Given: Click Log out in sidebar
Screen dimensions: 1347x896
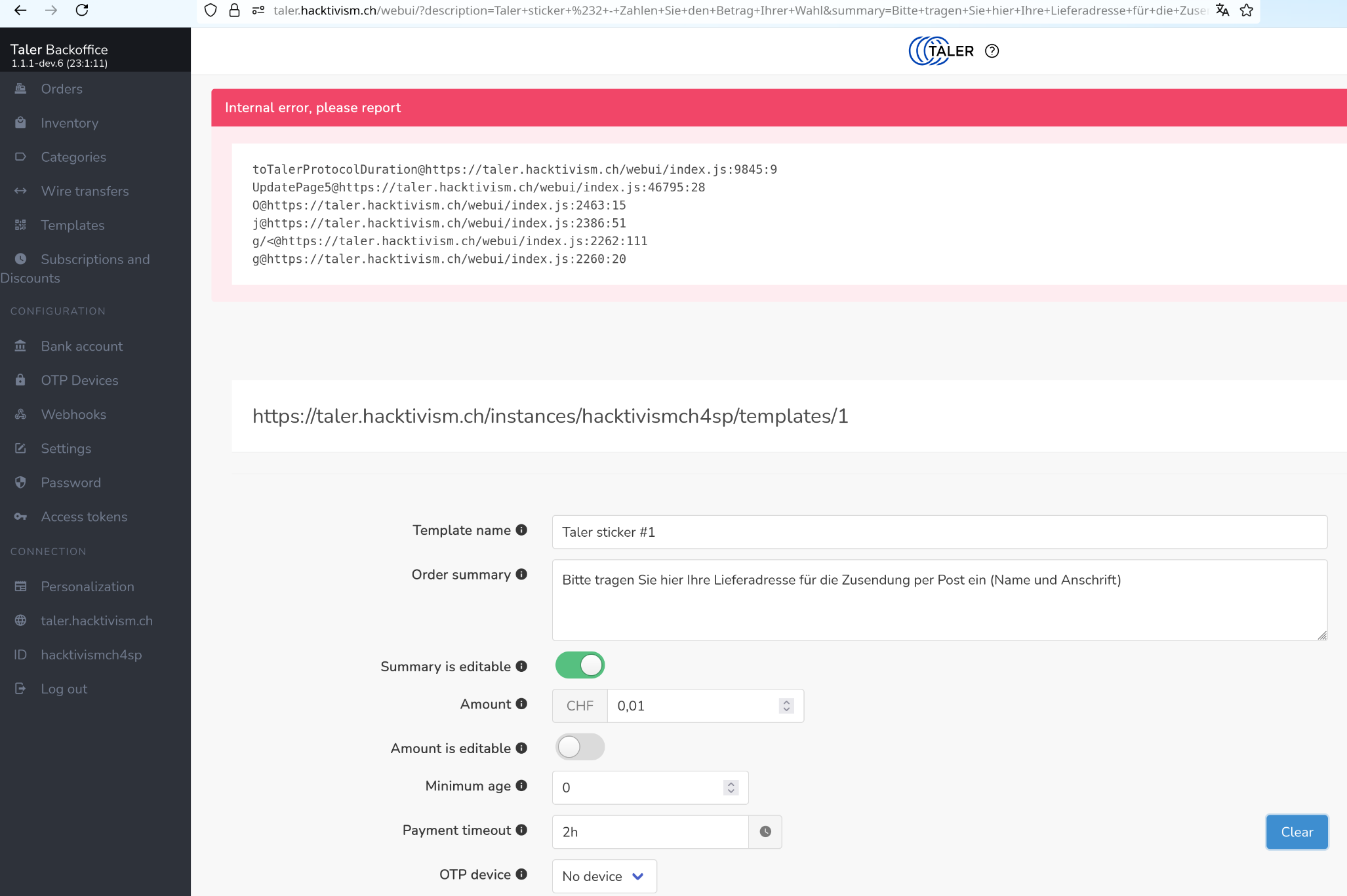Looking at the screenshot, I should [64, 689].
